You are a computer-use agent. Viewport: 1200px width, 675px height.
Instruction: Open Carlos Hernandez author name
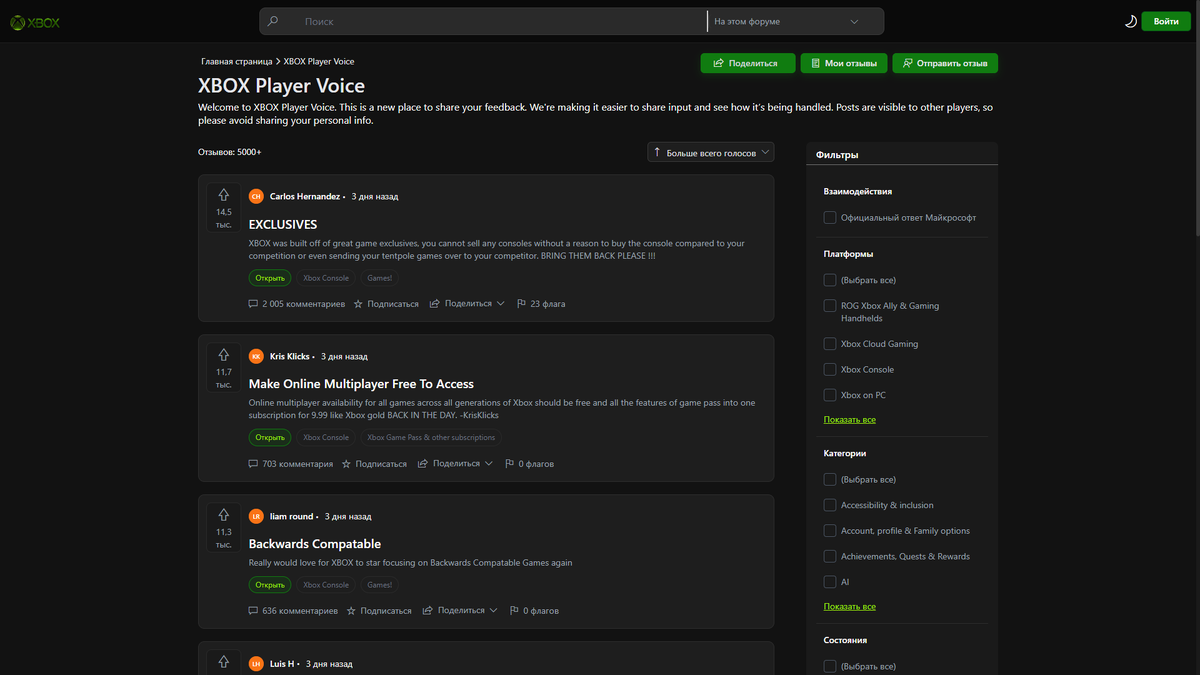point(305,197)
